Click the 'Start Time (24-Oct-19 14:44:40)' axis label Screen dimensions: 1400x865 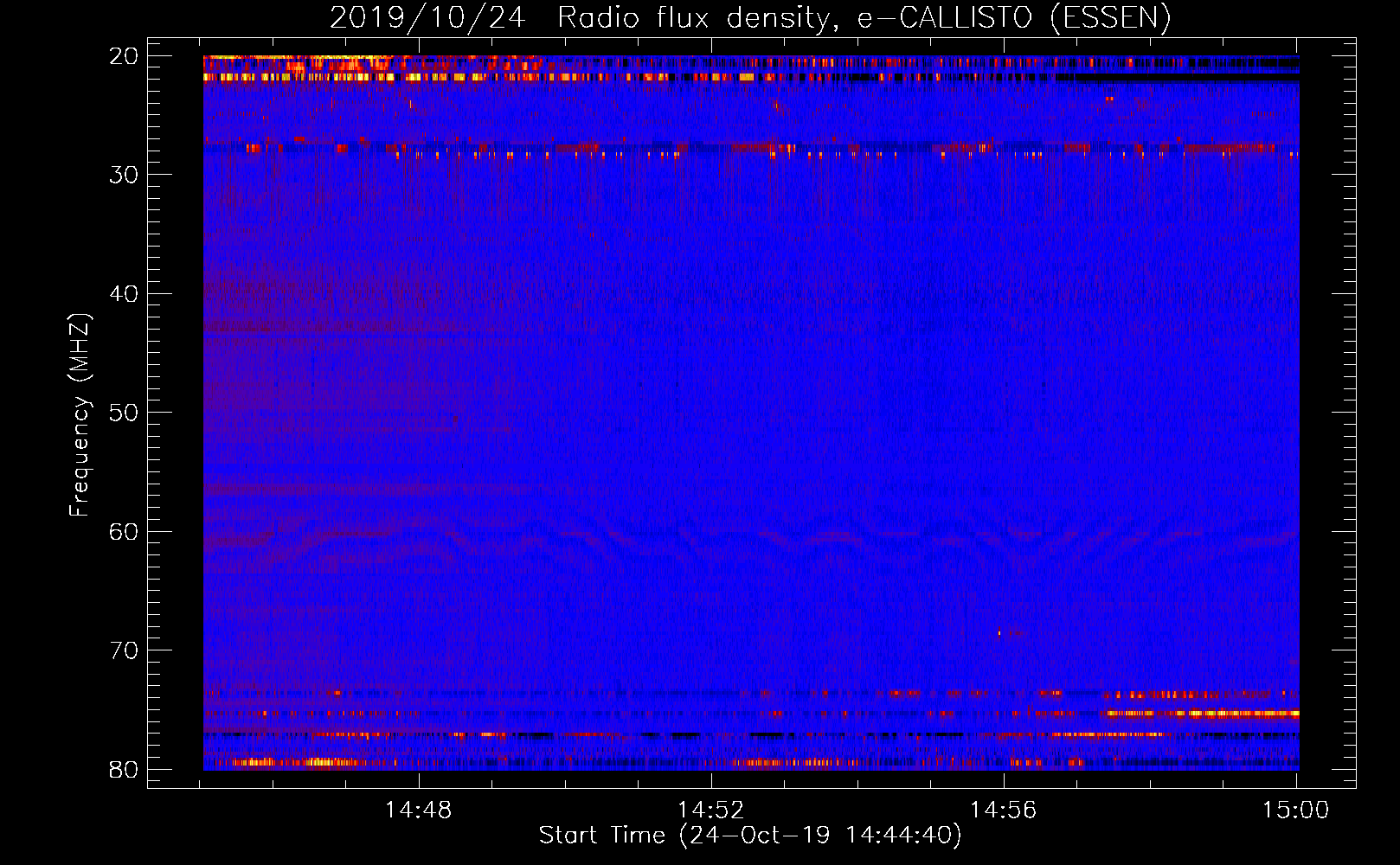(x=750, y=836)
